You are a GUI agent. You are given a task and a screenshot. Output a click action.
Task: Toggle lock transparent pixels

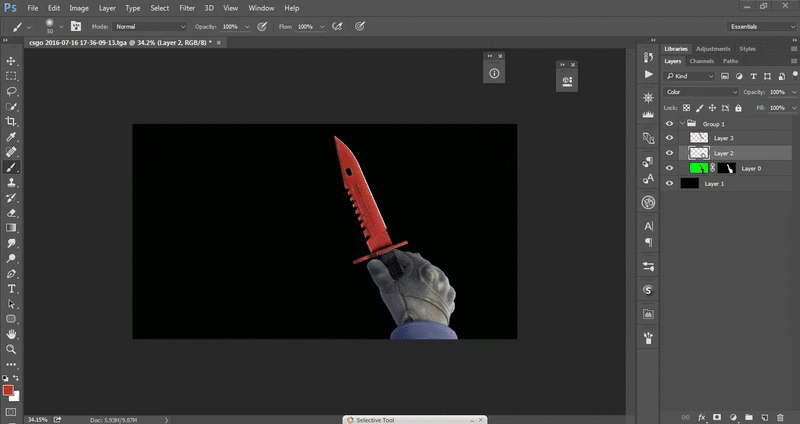[x=686, y=108]
